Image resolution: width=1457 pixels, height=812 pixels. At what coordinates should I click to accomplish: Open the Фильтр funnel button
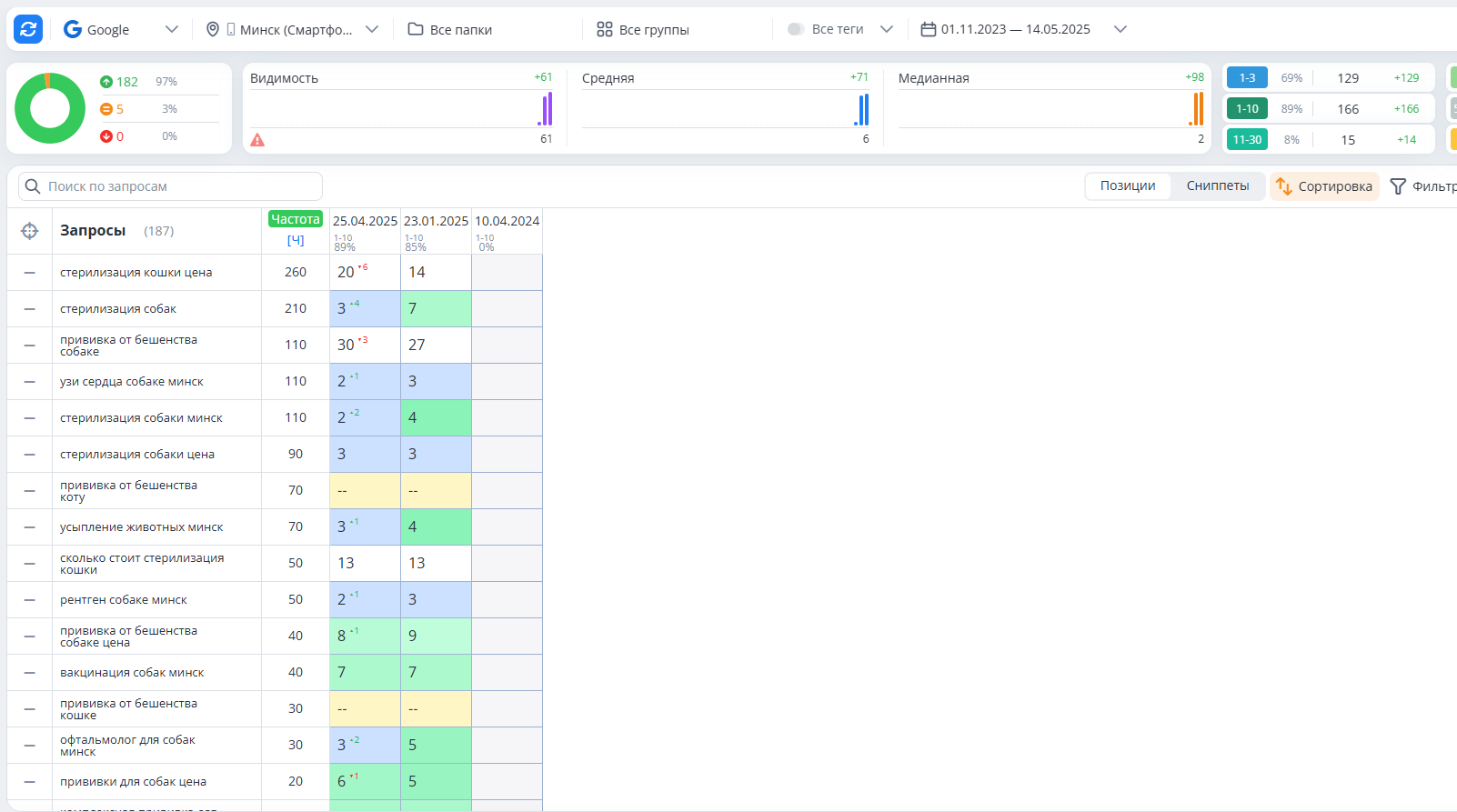pyautogui.click(x=1423, y=186)
